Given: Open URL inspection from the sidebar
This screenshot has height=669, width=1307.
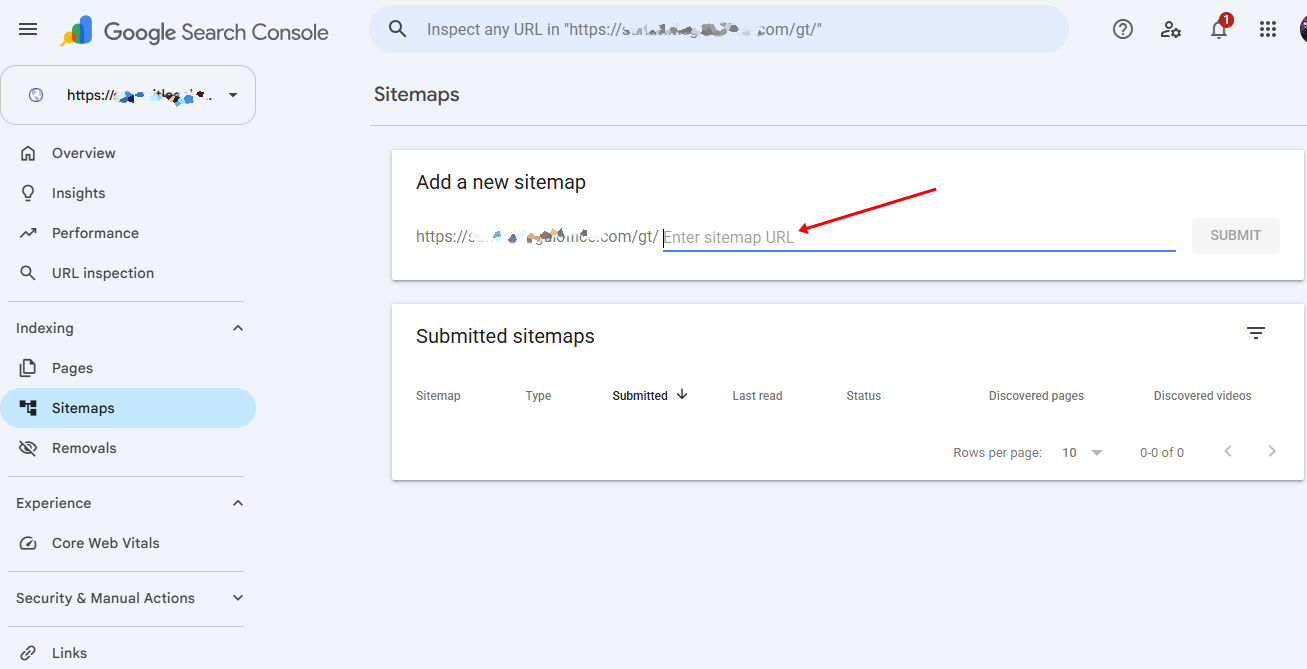Looking at the screenshot, I should tap(128, 273).
